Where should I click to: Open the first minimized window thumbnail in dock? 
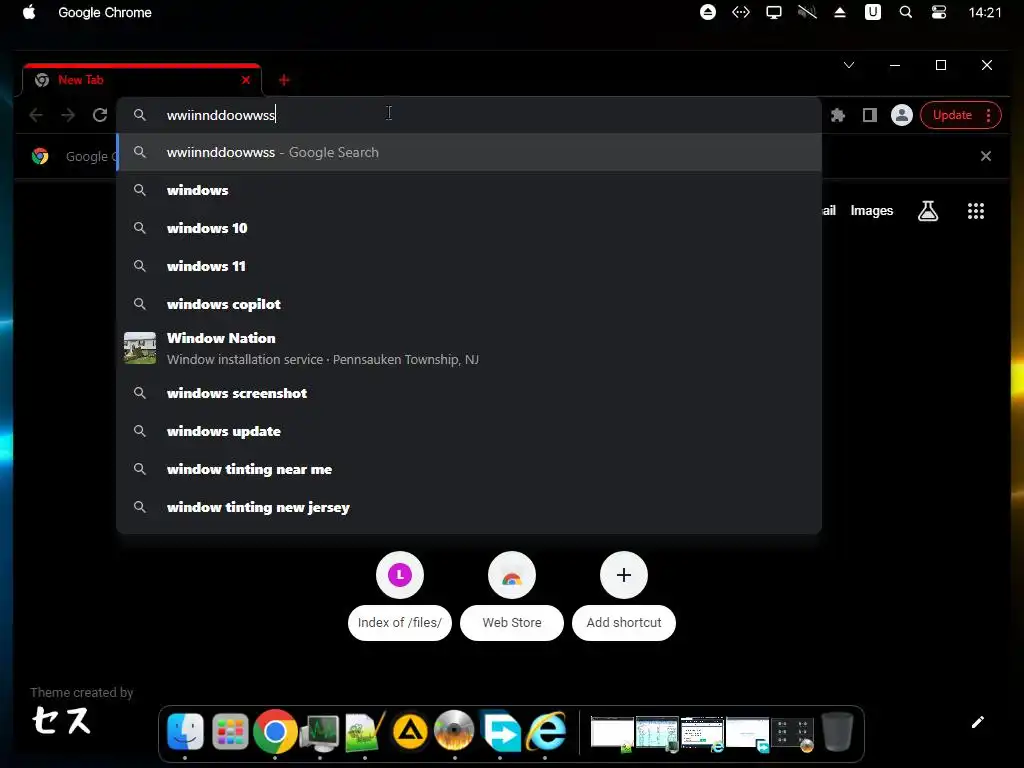[612, 732]
